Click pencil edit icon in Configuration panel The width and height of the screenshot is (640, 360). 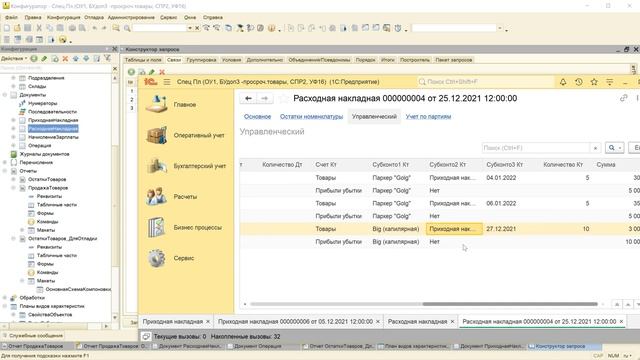tap(44, 59)
